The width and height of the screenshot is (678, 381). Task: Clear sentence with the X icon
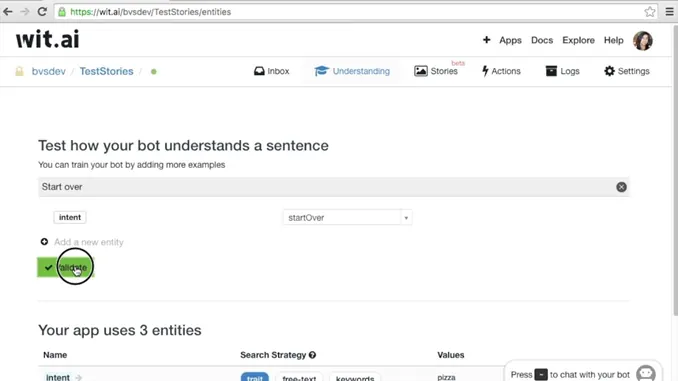click(621, 187)
